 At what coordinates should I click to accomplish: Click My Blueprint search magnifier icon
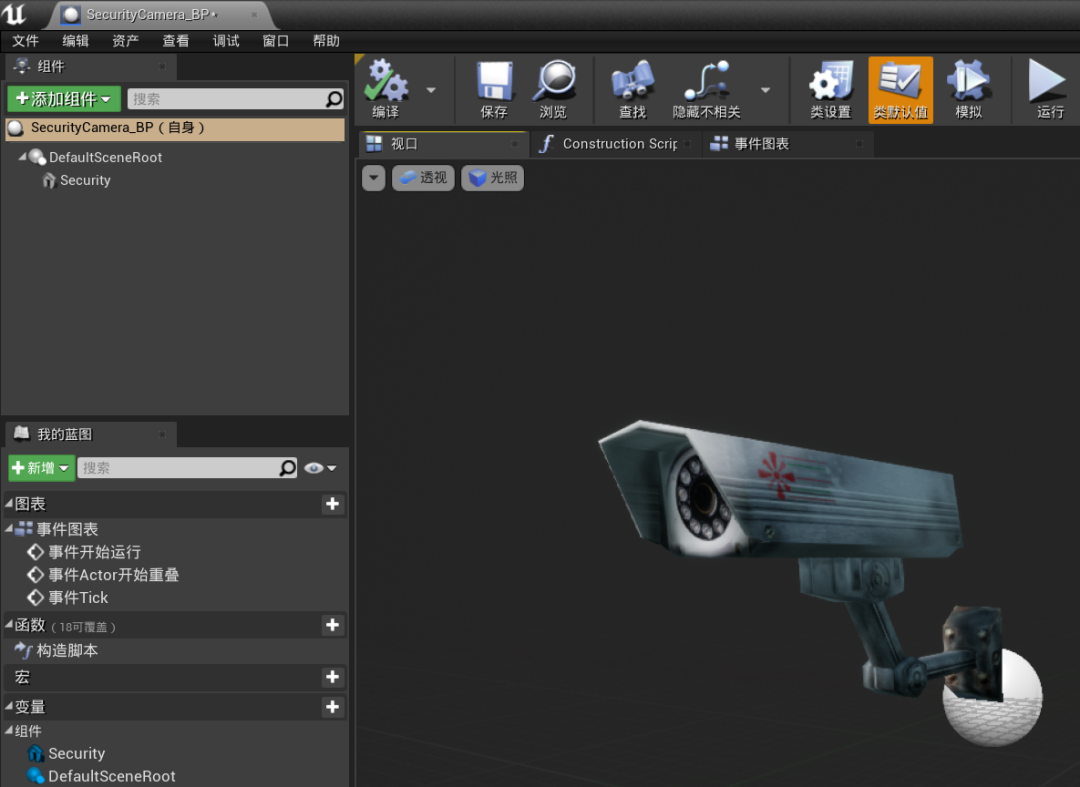(287, 468)
